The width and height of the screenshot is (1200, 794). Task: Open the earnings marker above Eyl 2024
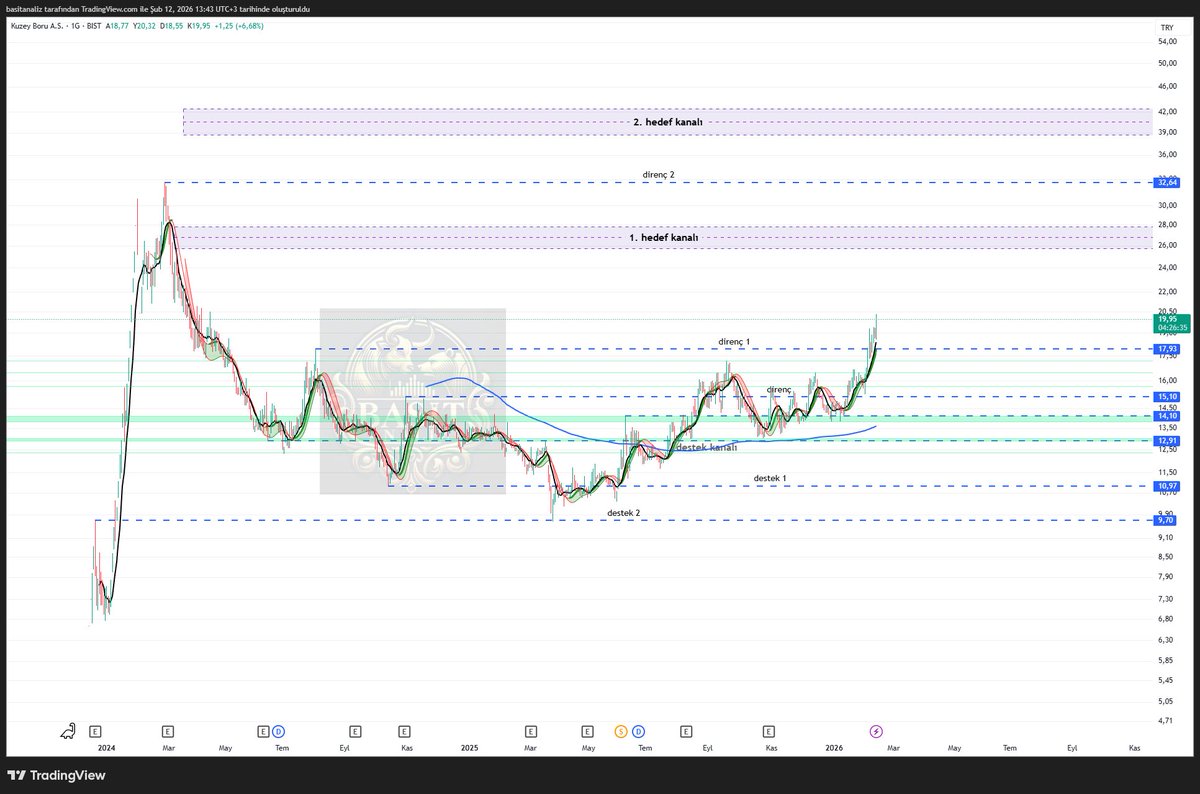(x=355, y=732)
